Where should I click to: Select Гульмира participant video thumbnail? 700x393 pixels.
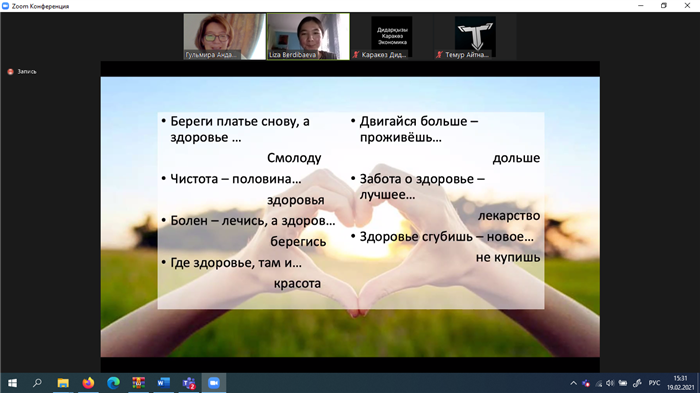click(x=225, y=36)
